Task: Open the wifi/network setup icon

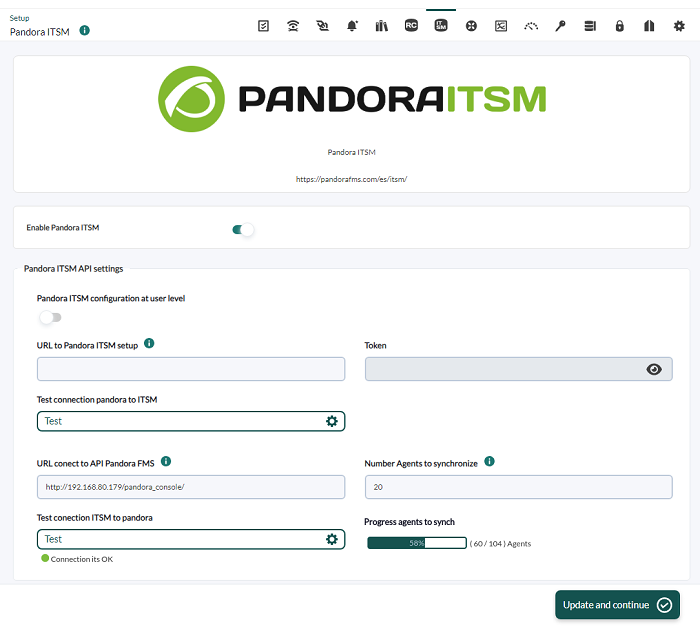Action: (293, 26)
